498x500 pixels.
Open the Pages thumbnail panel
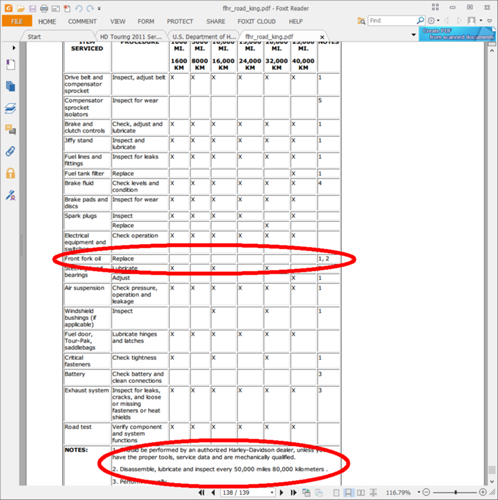[11, 86]
